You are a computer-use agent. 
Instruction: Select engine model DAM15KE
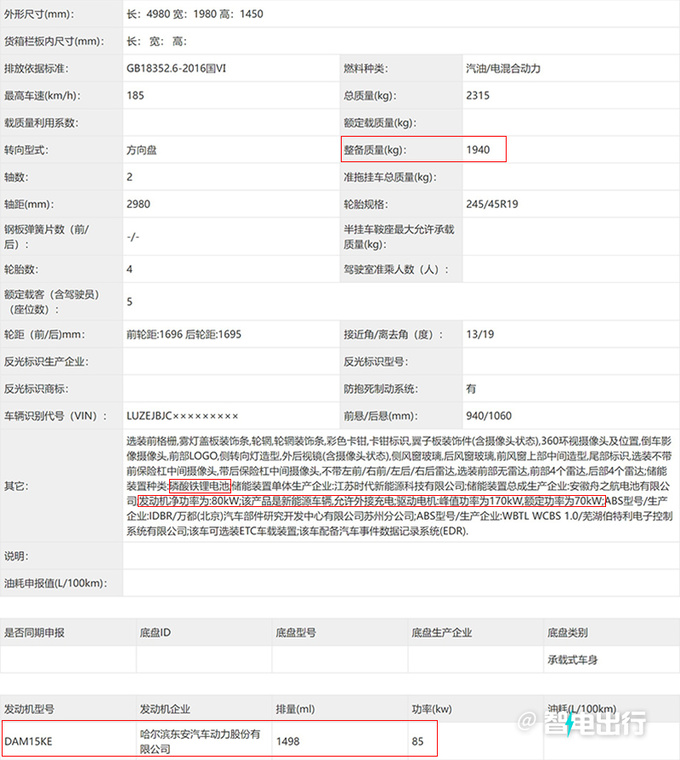click(28, 741)
